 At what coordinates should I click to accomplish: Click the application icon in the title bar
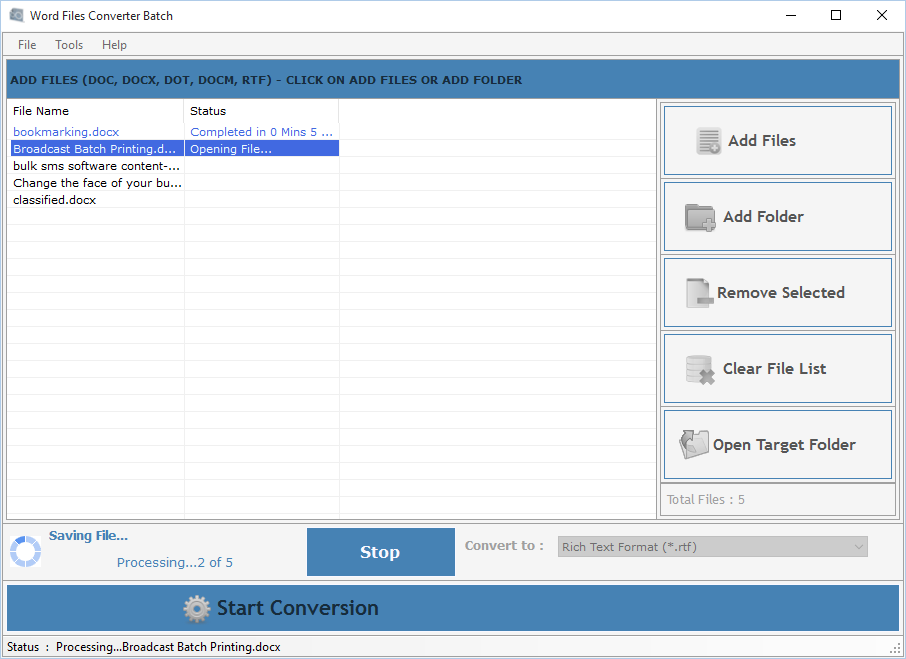(x=16, y=14)
